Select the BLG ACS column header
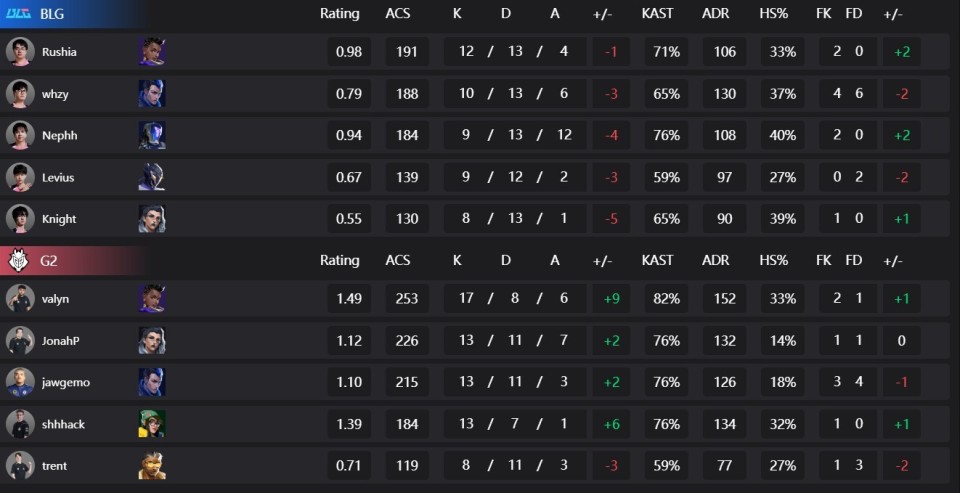This screenshot has height=493, width=960. pyautogui.click(x=399, y=13)
